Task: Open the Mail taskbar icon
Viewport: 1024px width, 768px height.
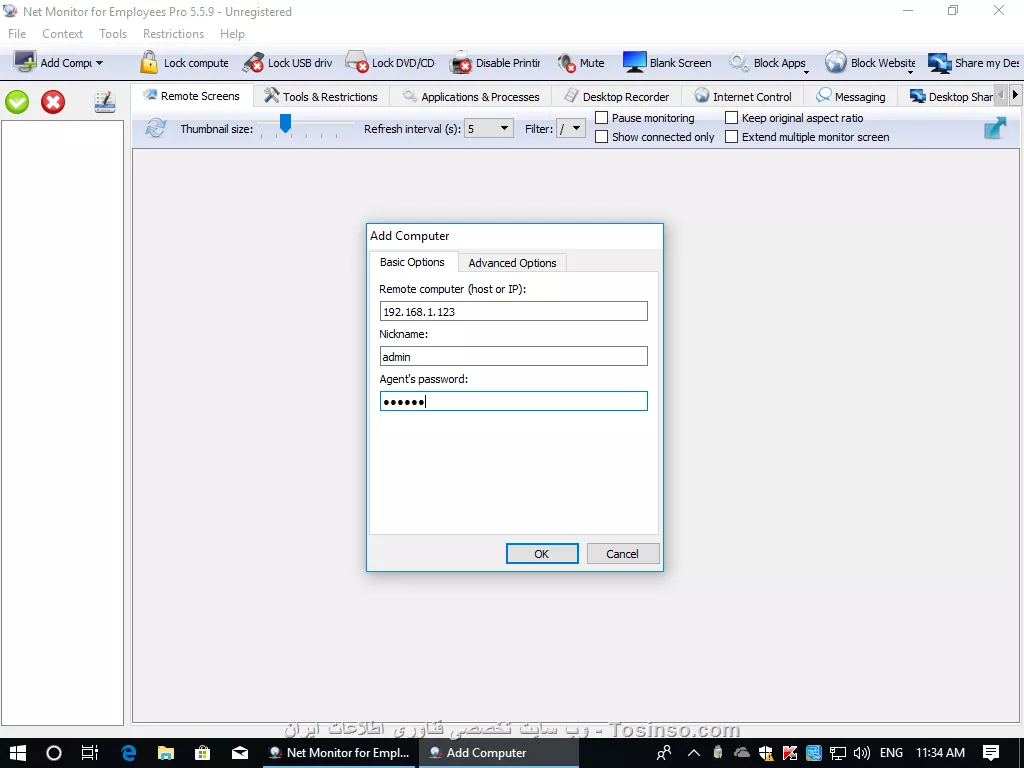Action: (x=240, y=753)
